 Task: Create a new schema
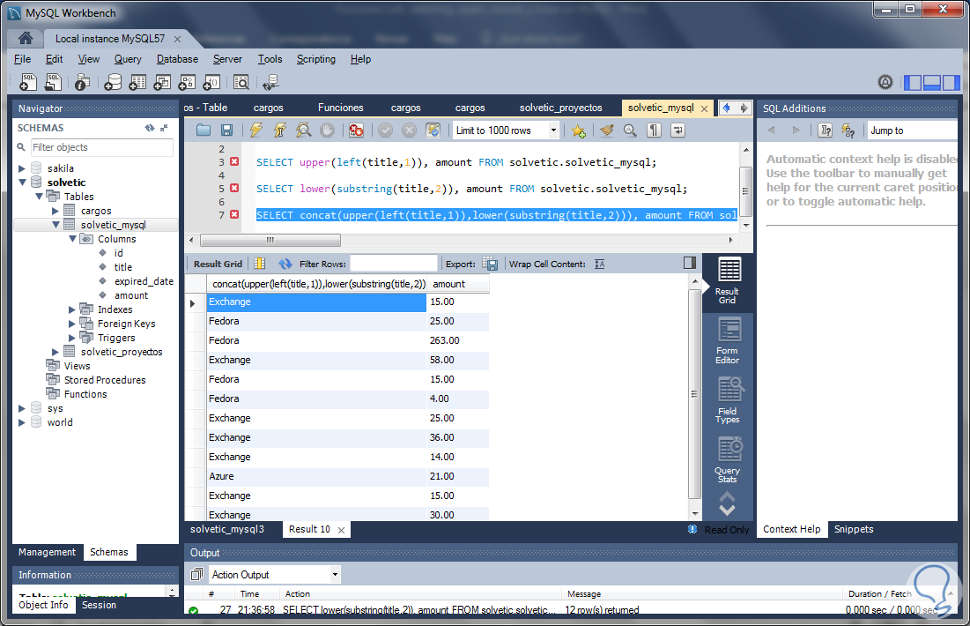(x=113, y=82)
